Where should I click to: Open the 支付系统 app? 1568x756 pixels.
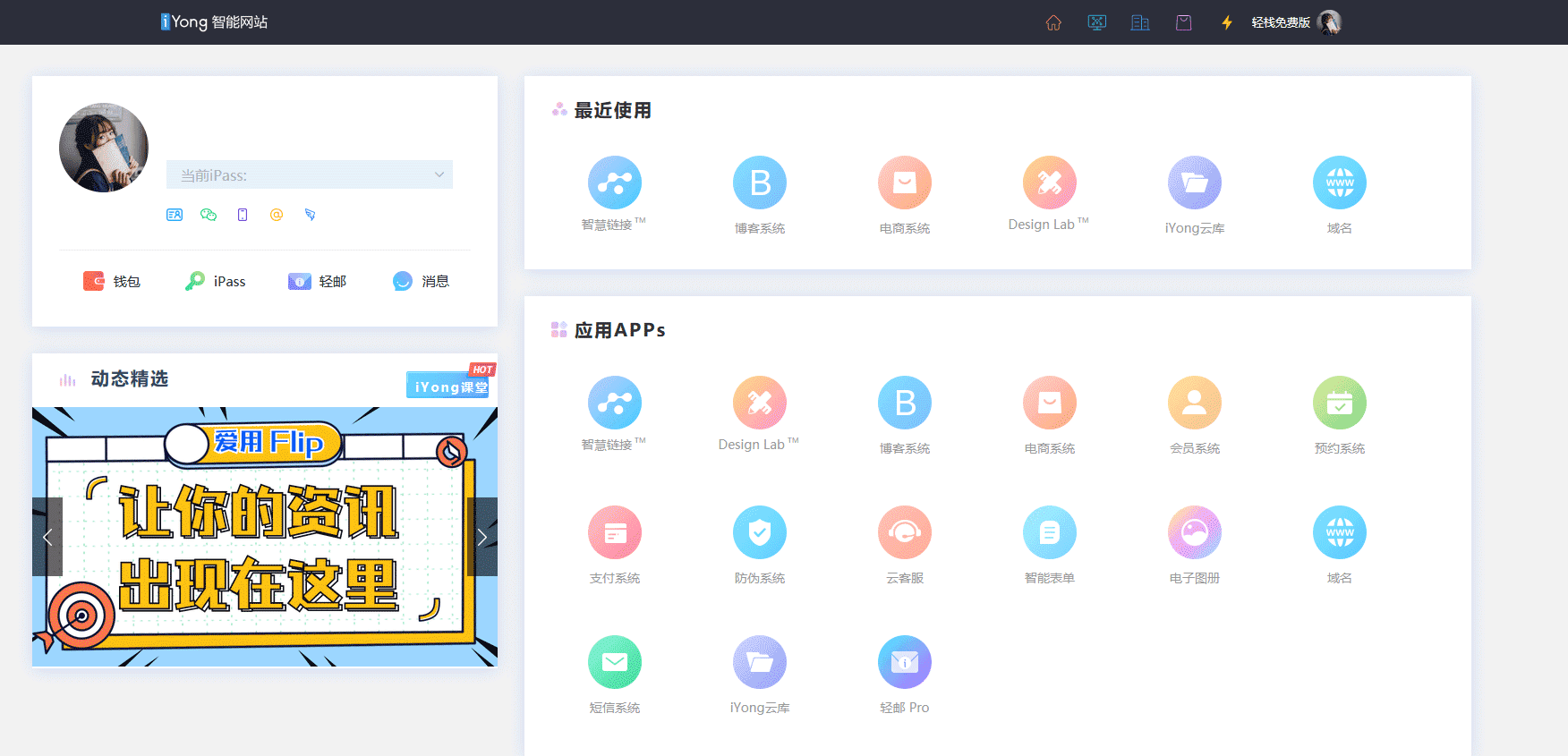coord(614,533)
